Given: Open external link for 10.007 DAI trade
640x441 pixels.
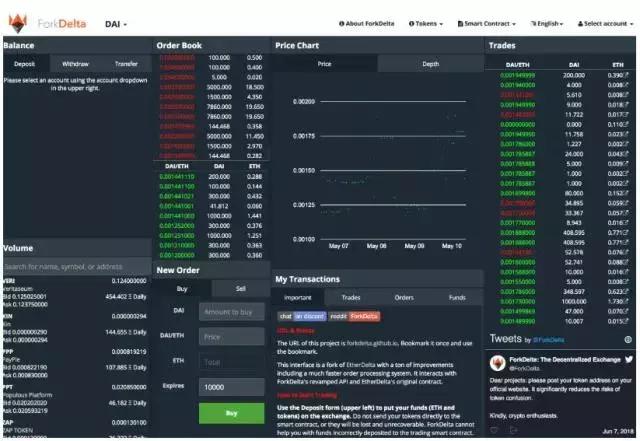Looking at the screenshot, I should click(626, 321).
